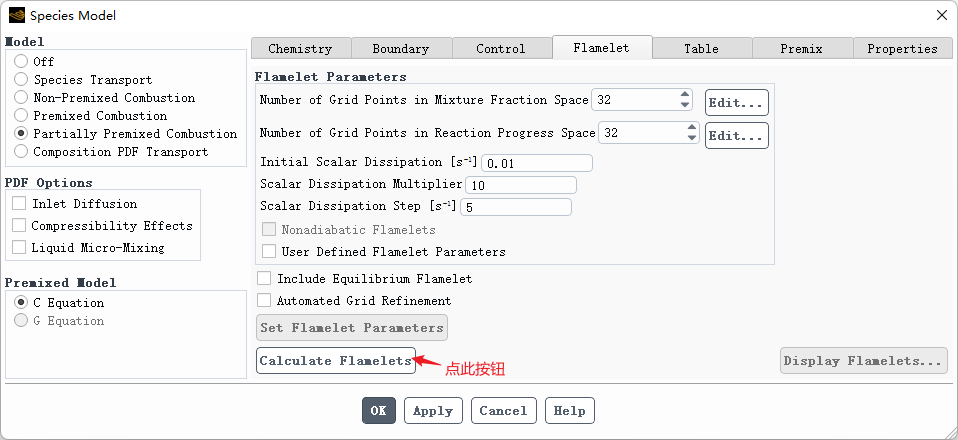The image size is (958, 440).
Task: Click the Apply button
Action: pyautogui.click(x=433, y=411)
